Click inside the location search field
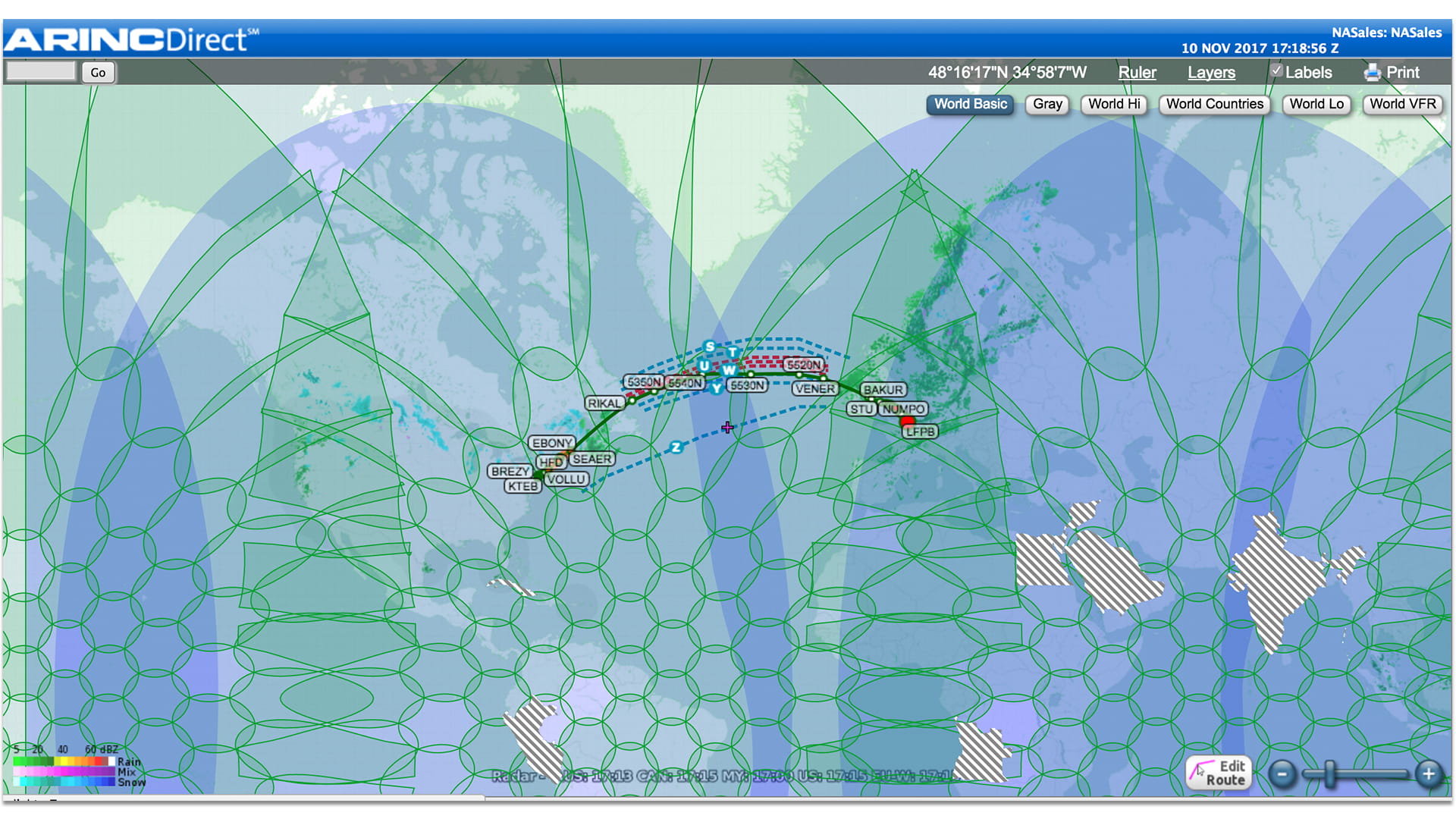Screen dimensions: 1456x819 point(42,70)
